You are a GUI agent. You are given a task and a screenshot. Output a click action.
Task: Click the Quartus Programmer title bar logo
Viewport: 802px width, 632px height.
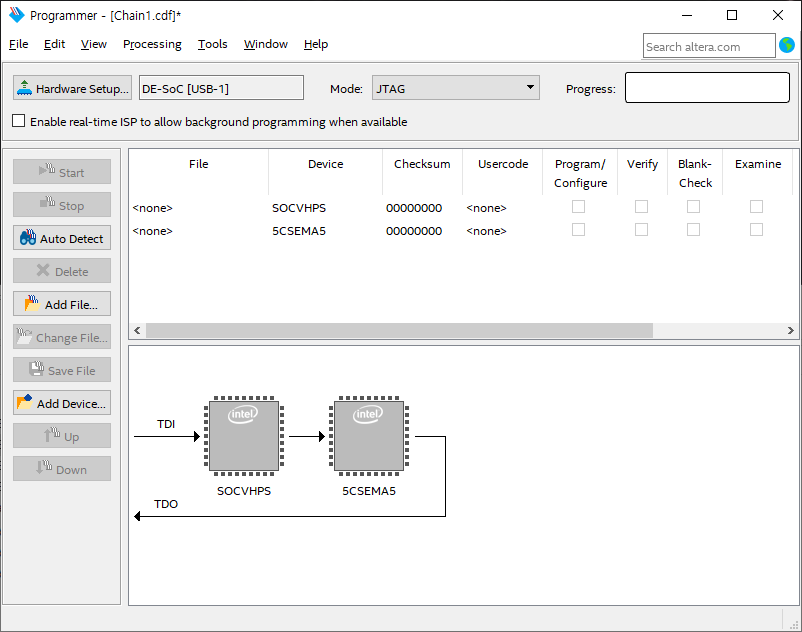[x=16, y=15]
